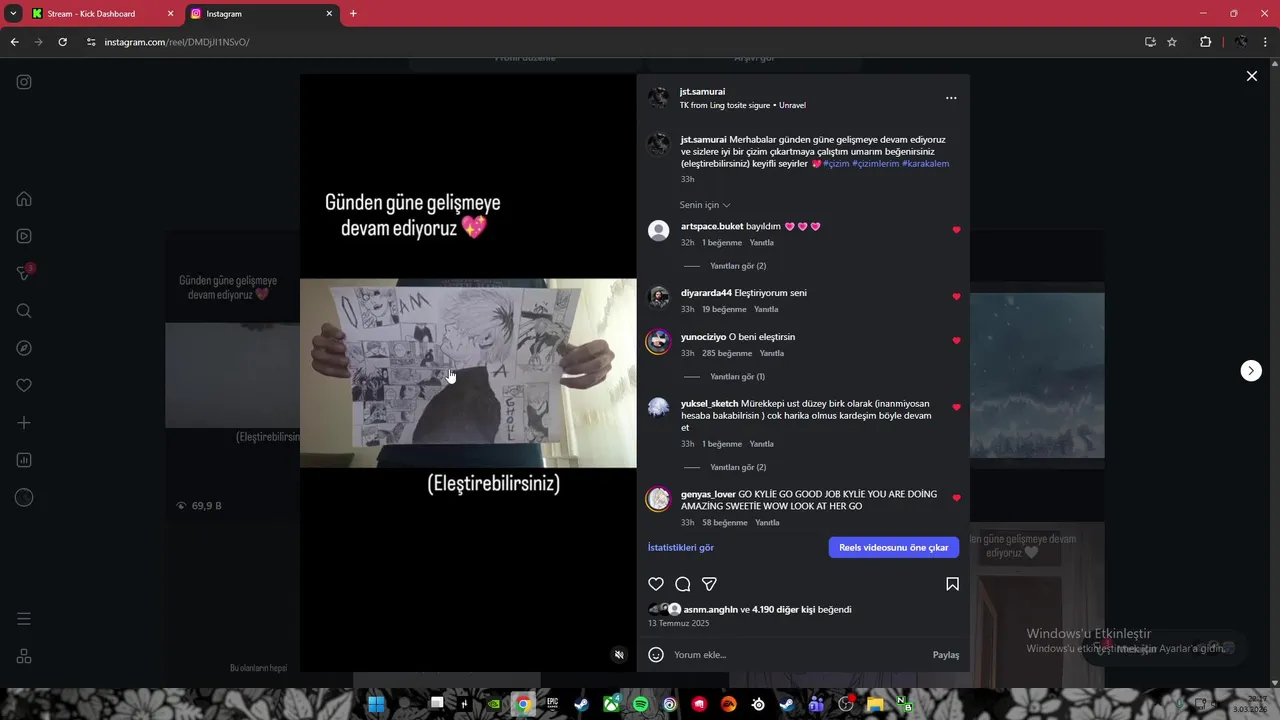Click the comment bubble icon
The image size is (1280, 720).
point(683,584)
